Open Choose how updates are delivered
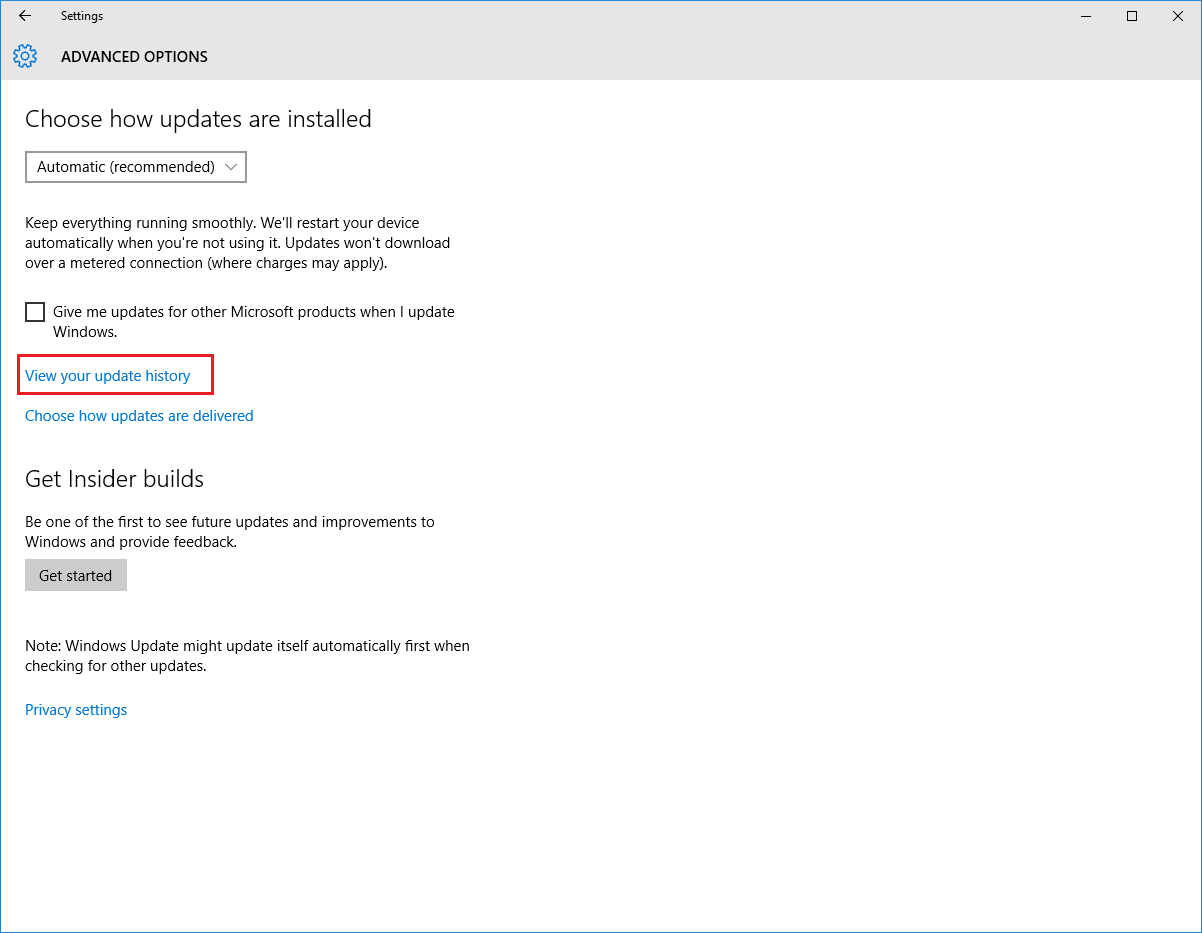Screen dimensions: 1202x933 (139, 416)
